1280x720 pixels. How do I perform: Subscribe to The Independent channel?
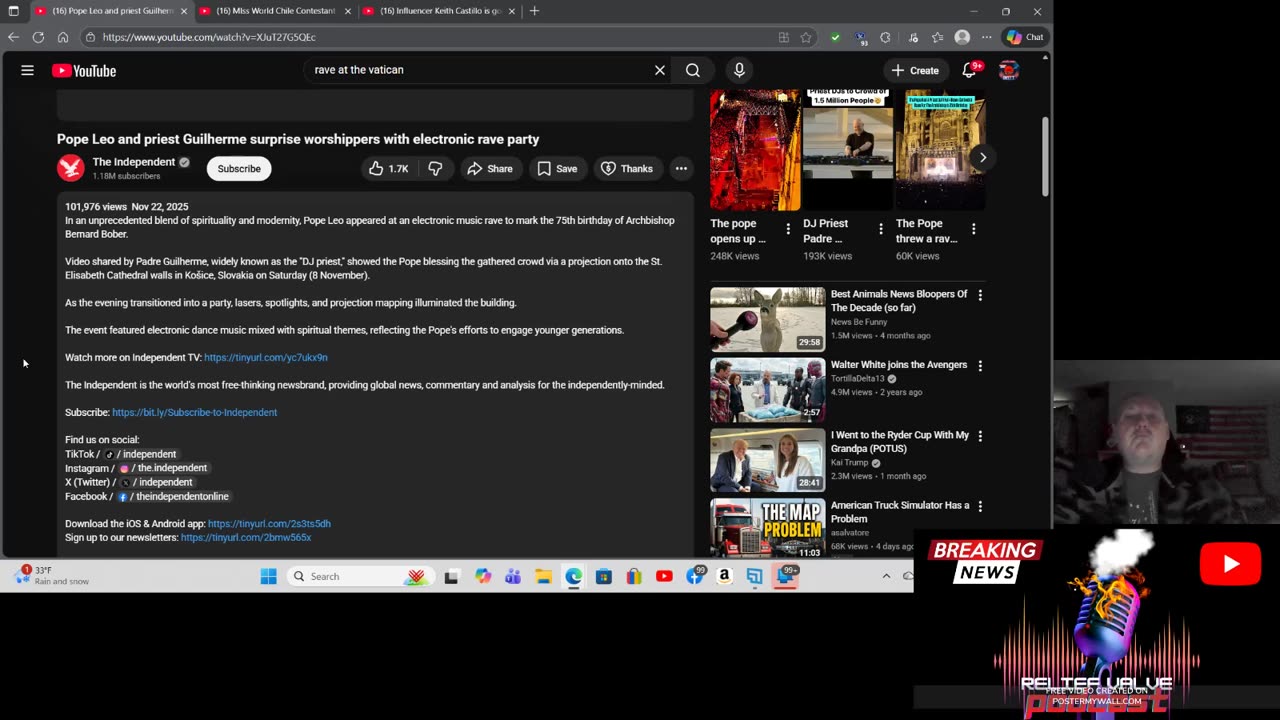coord(239,169)
